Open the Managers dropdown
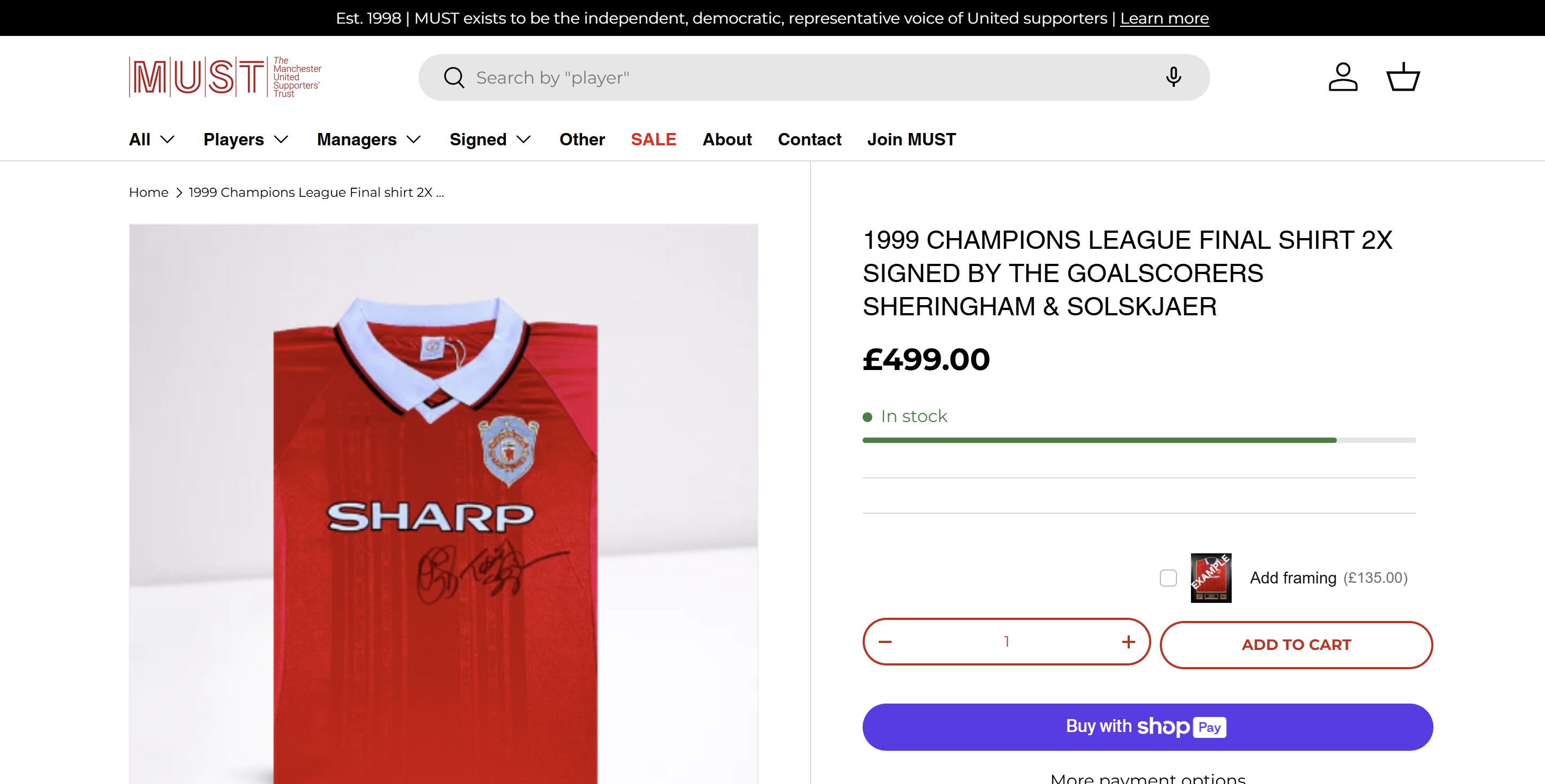The width and height of the screenshot is (1545, 784). coord(369,139)
